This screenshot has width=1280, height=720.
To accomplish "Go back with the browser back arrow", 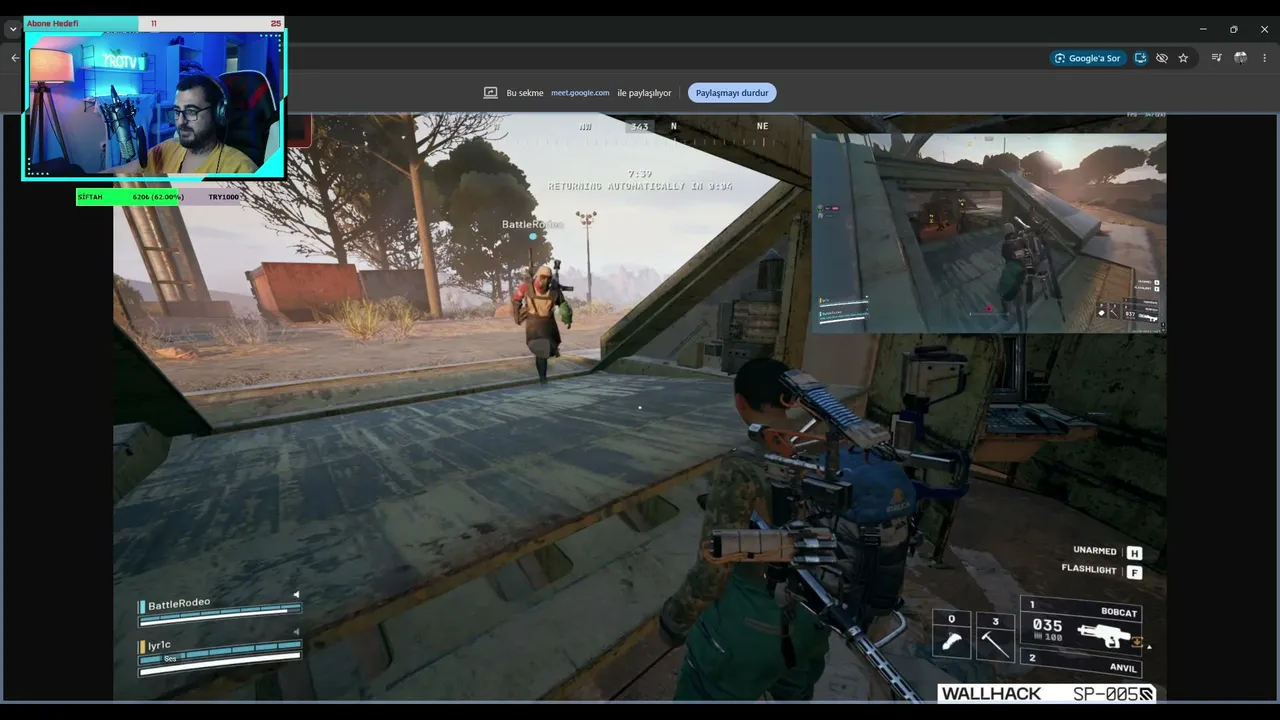I will [15, 58].
